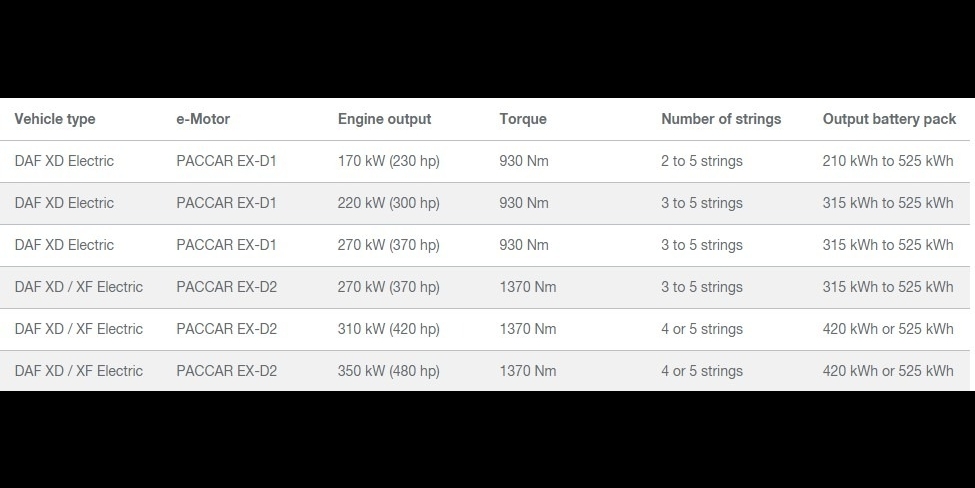975x488 pixels.
Task: Select the e-Motor column header
Action: tap(203, 119)
